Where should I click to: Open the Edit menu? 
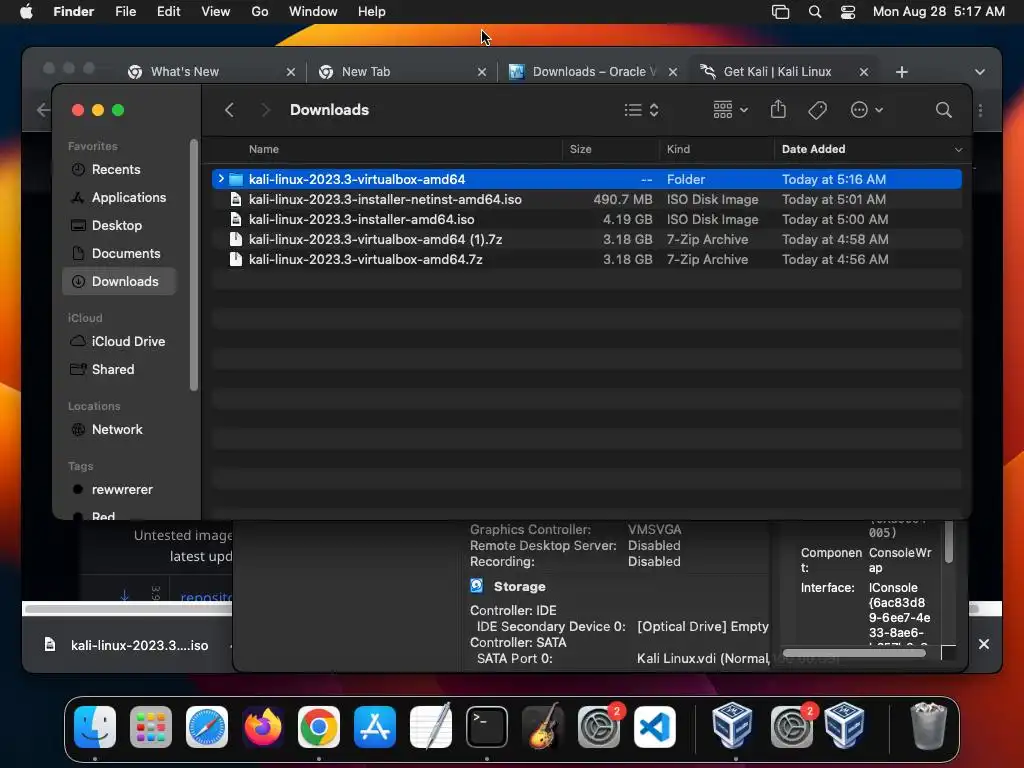point(168,12)
